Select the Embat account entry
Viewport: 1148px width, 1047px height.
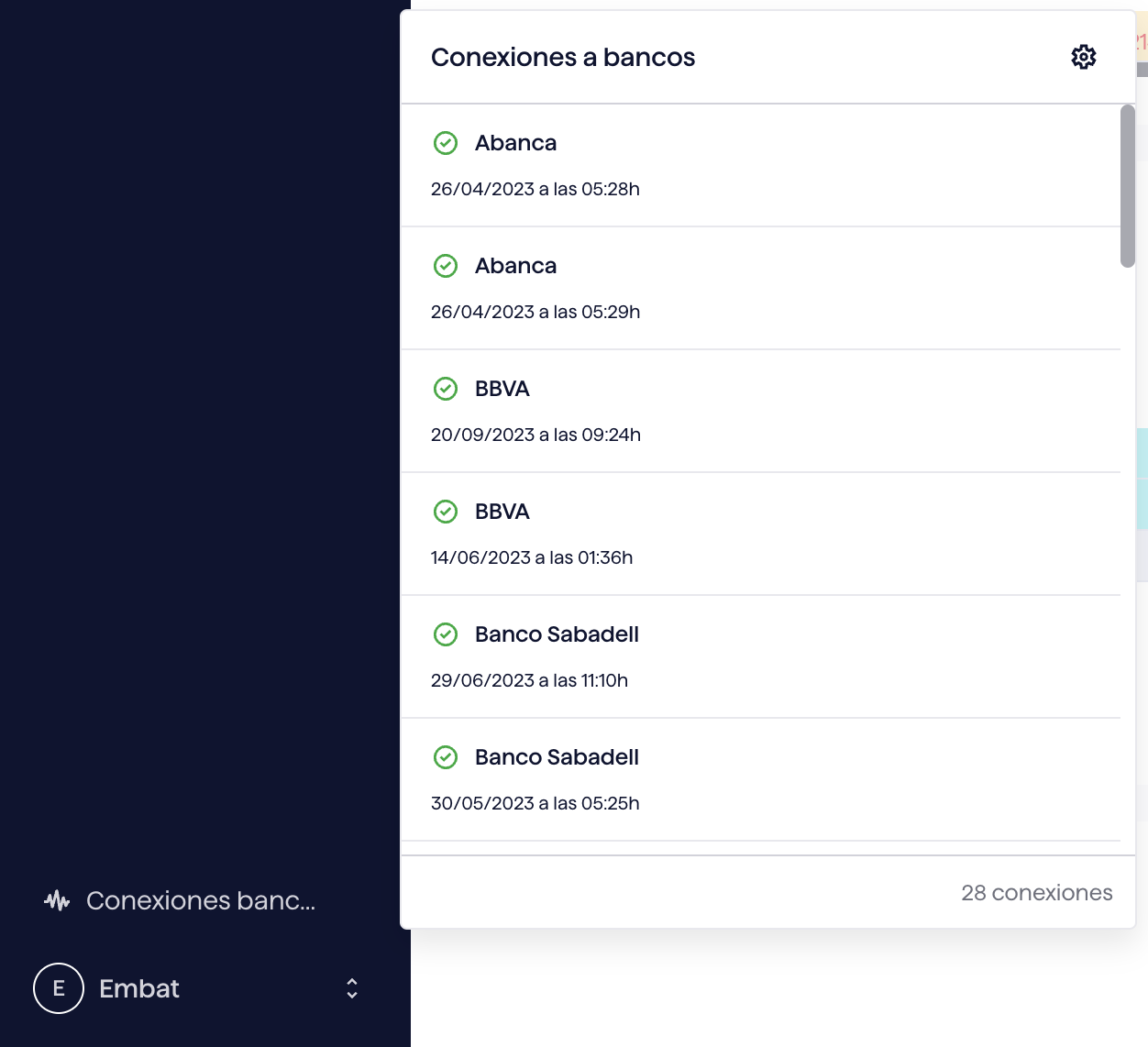coord(198,988)
